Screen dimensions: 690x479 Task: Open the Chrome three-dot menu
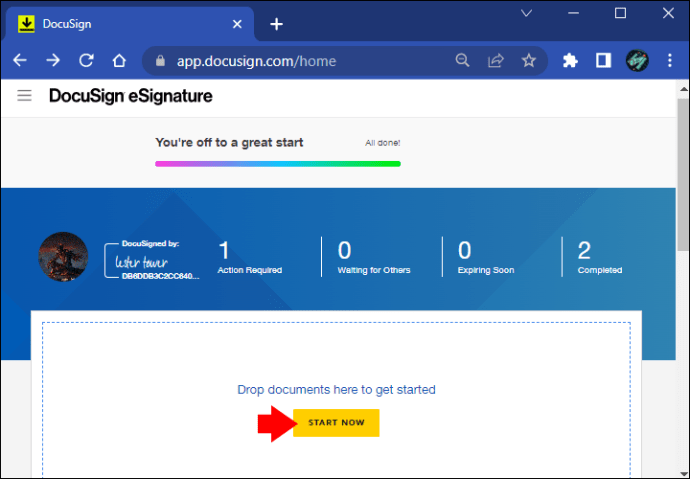[670, 60]
